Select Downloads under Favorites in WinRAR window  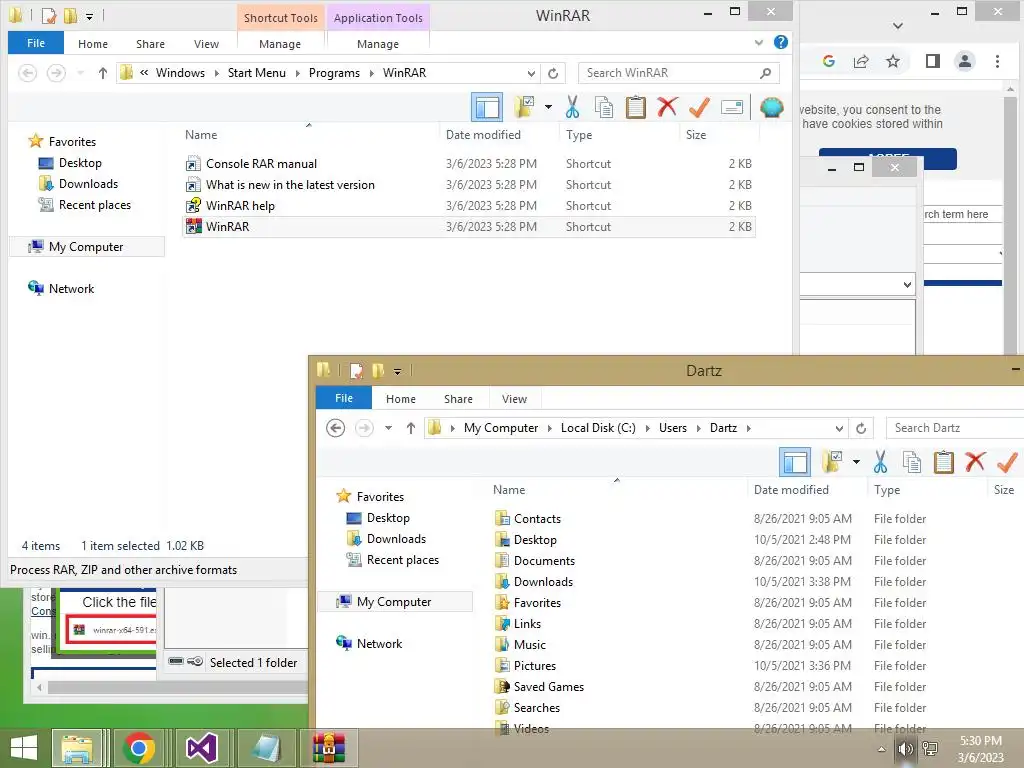click(88, 184)
